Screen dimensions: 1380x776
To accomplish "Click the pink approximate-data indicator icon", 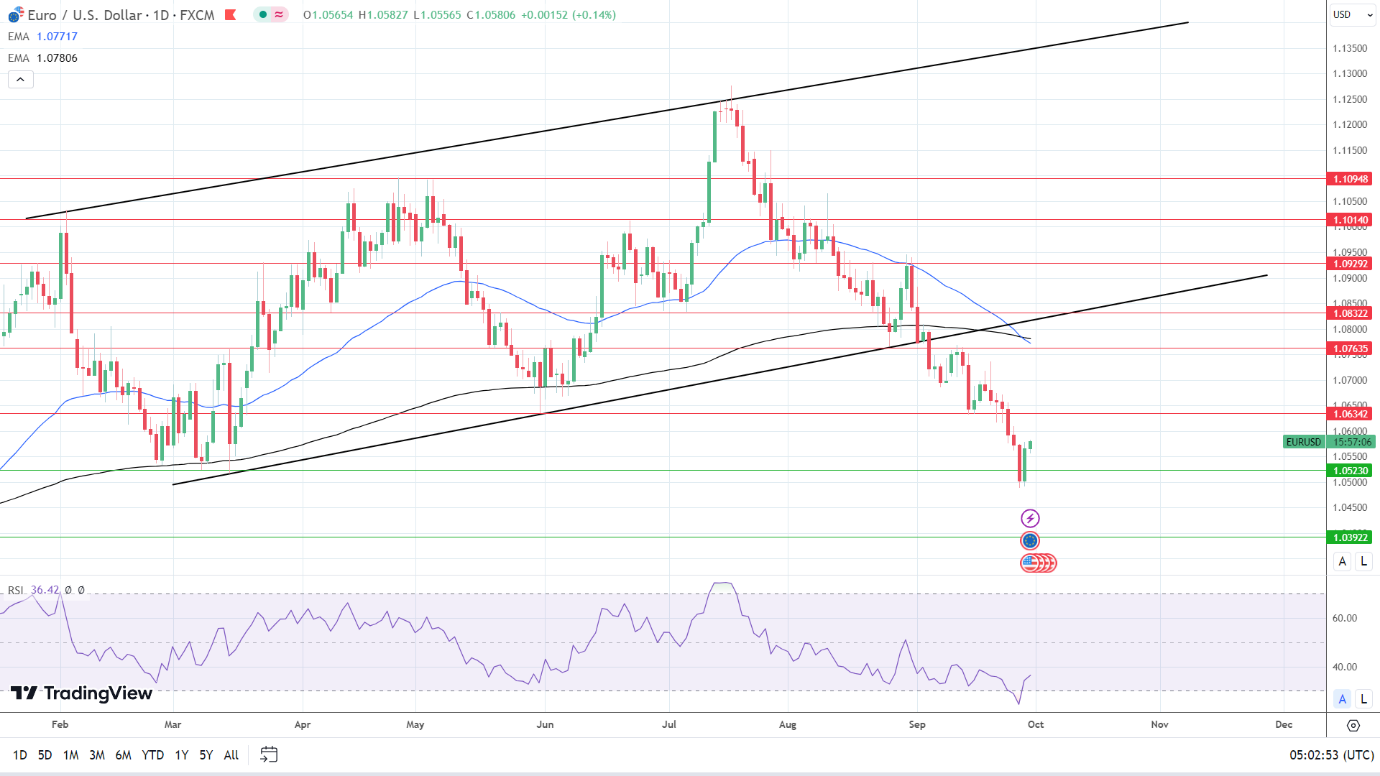I will (x=279, y=15).
